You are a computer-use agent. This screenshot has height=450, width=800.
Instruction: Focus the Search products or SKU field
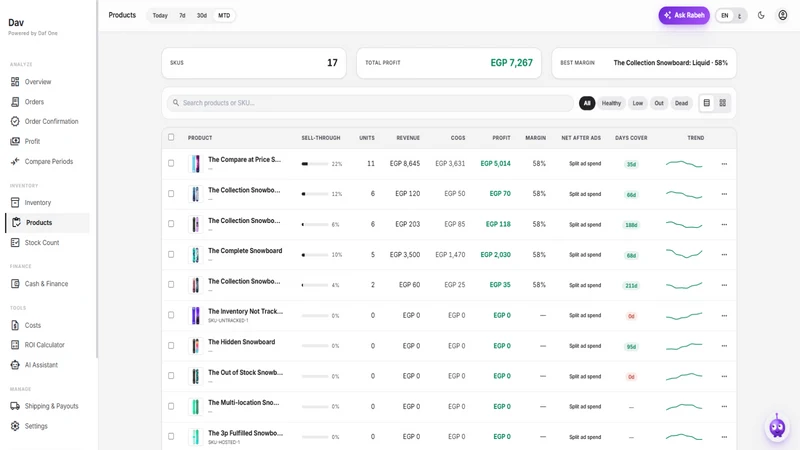[x=370, y=103]
